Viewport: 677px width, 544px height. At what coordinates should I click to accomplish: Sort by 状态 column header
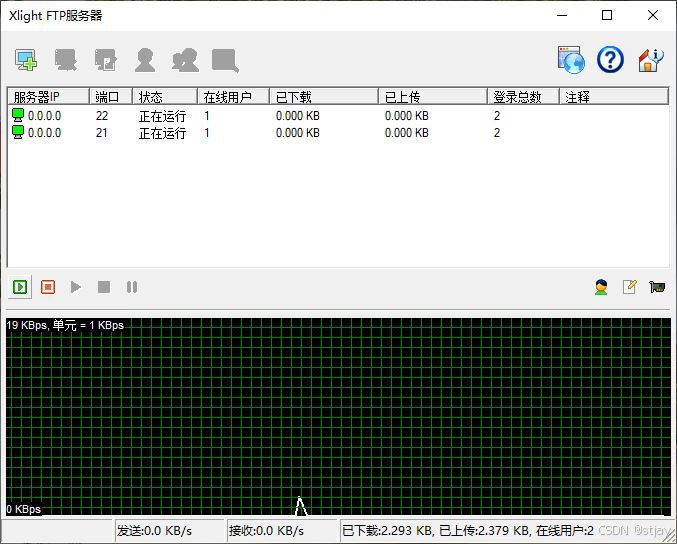click(x=165, y=97)
